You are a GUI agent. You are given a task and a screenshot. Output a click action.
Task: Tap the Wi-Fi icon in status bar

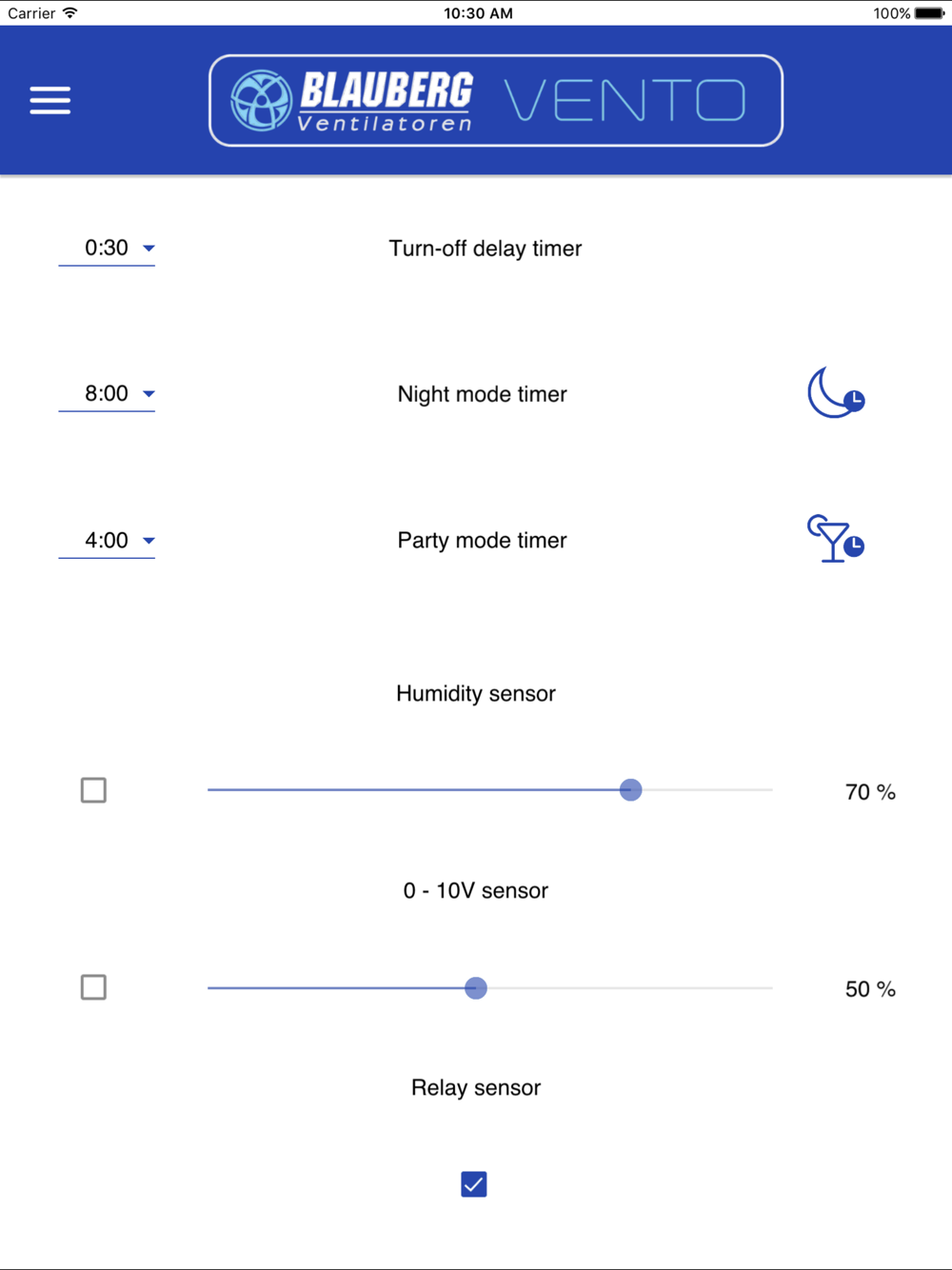[x=70, y=13]
